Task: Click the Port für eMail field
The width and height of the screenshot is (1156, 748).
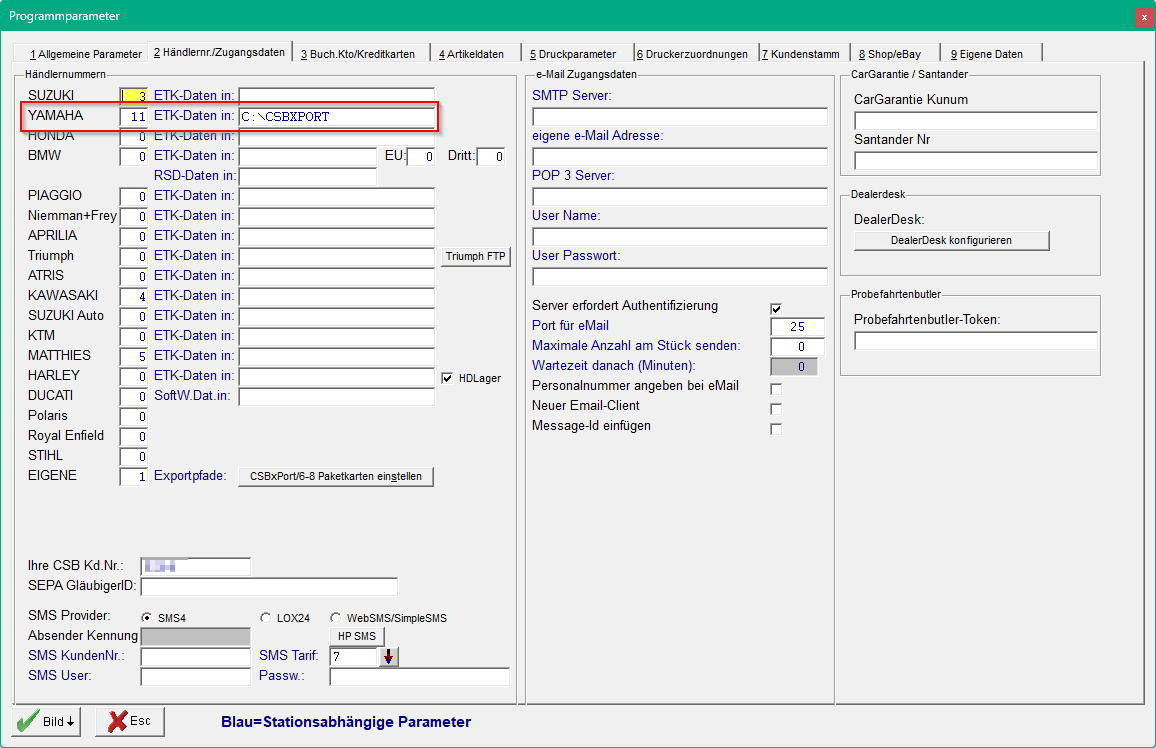Action: coord(797,326)
